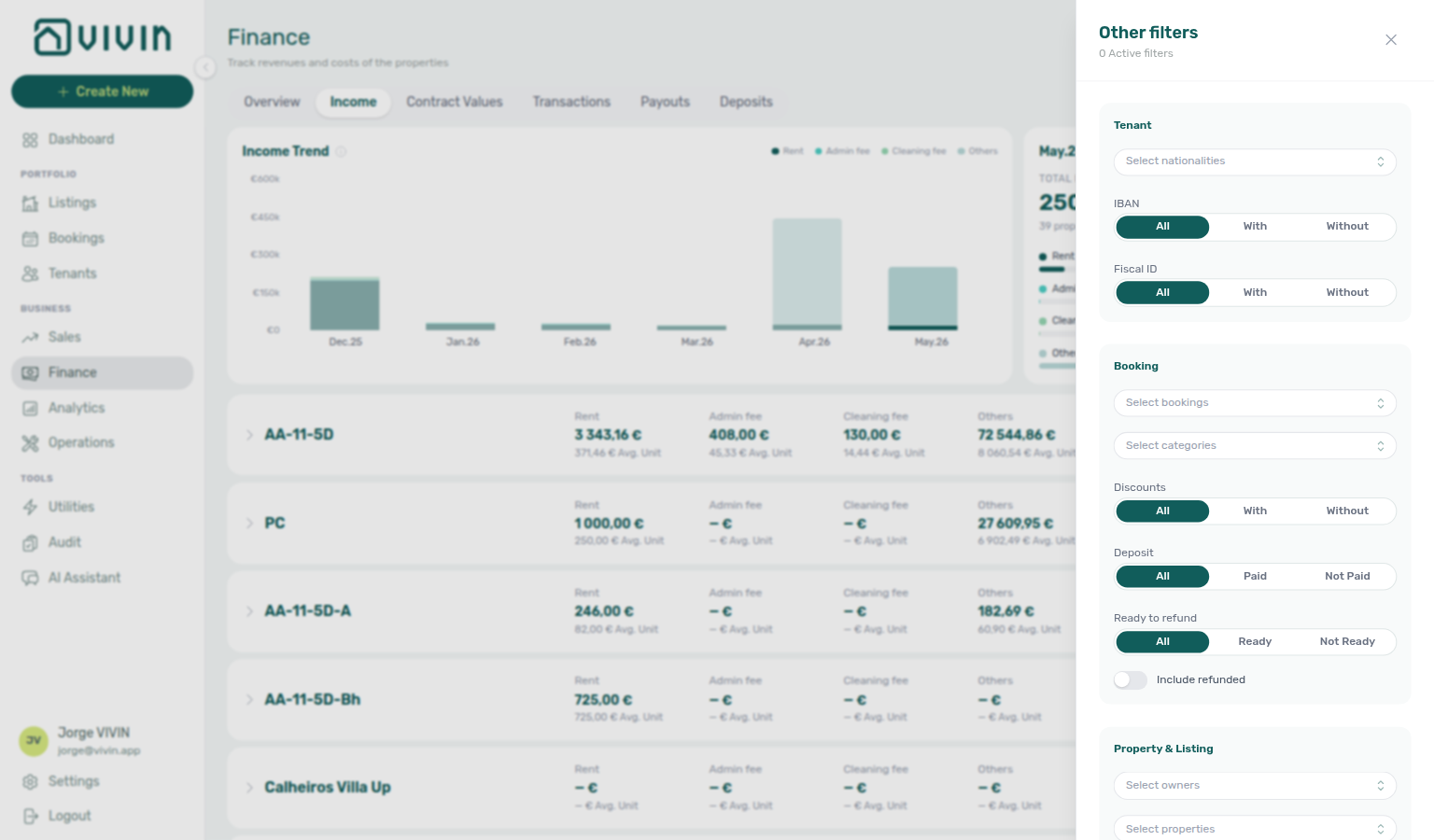This screenshot has width=1434, height=840.
Task: Set IBAN filter to With
Action: click(1255, 227)
